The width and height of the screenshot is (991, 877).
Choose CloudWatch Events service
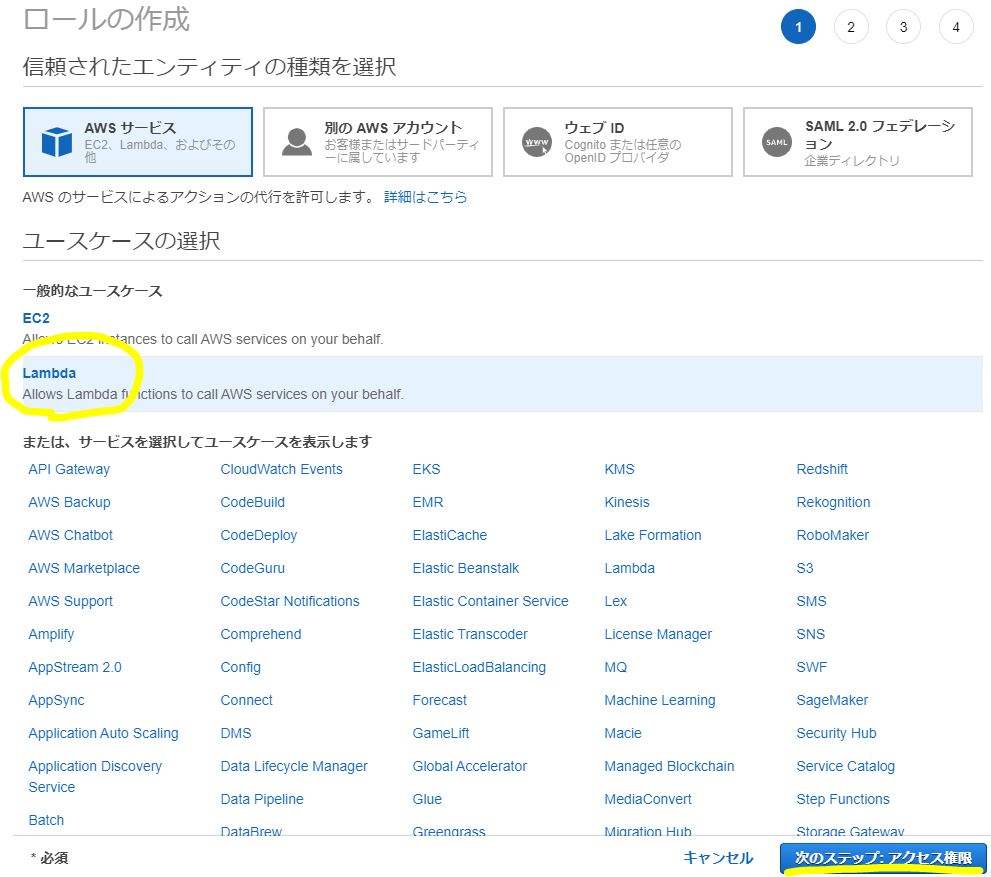pos(281,469)
